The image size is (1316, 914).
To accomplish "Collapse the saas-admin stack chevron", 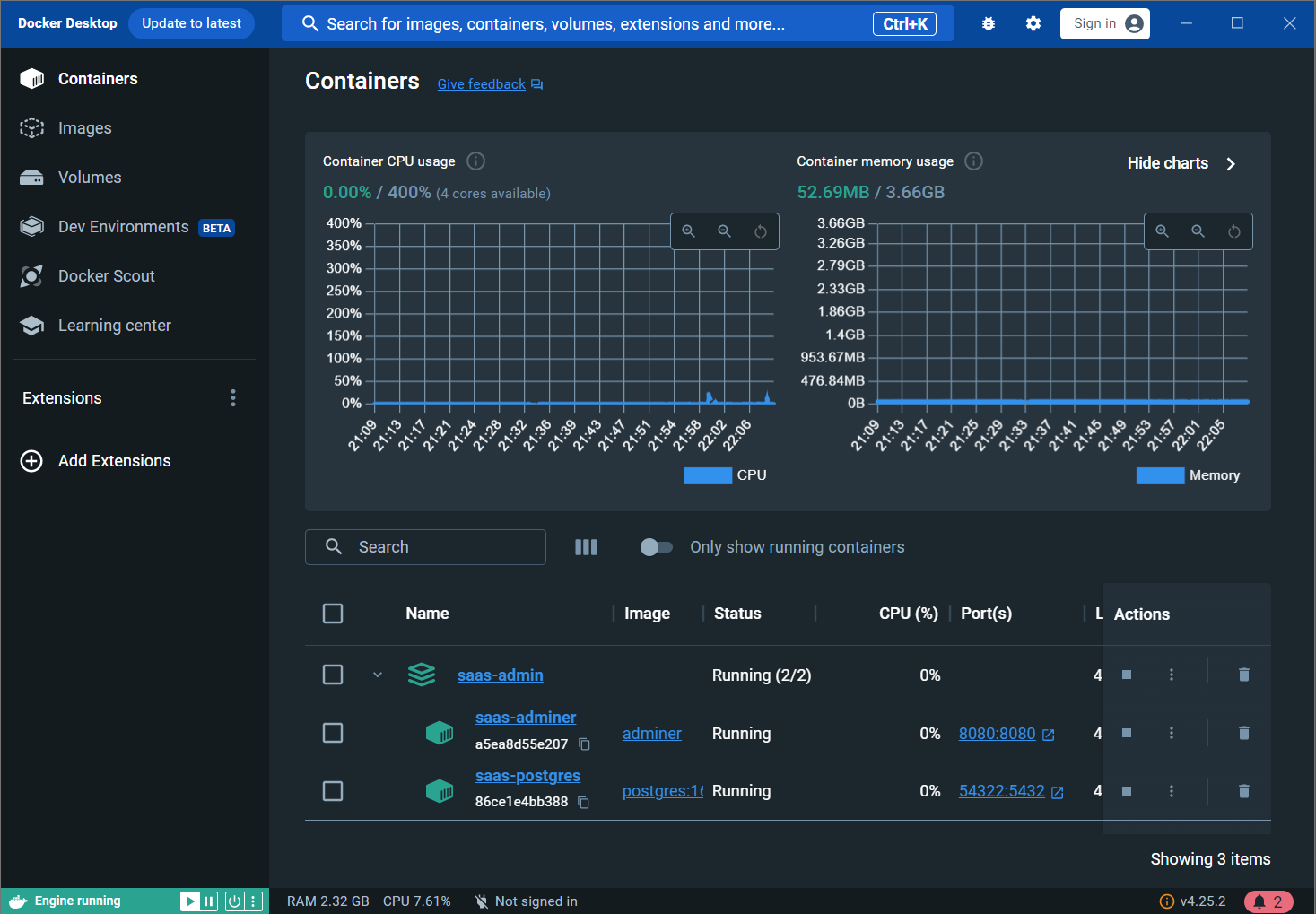I will coord(378,675).
